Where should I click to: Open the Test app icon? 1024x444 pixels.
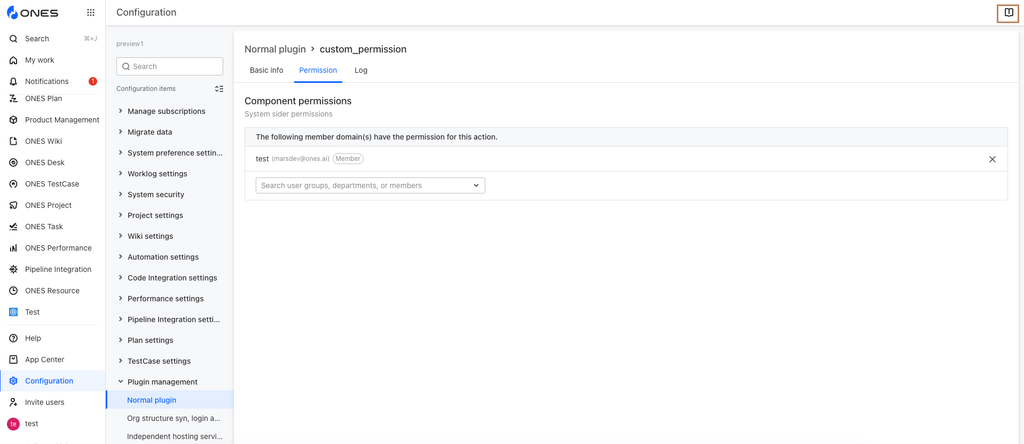[x=13, y=312]
